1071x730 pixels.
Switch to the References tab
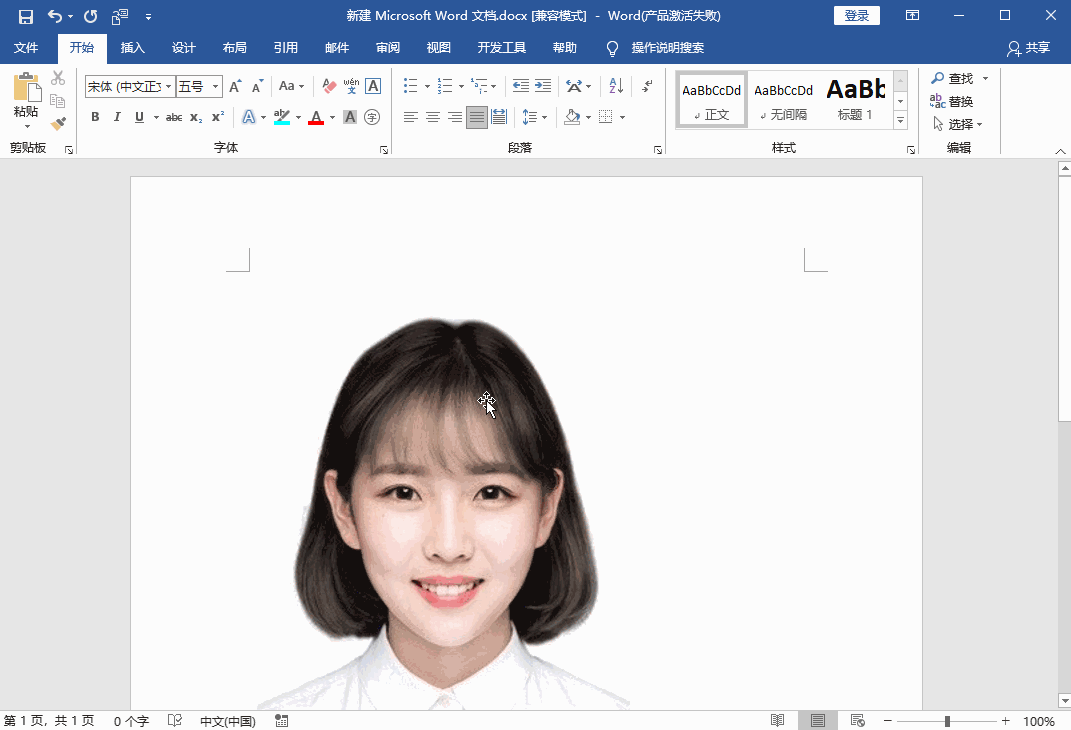(x=286, y=48)
